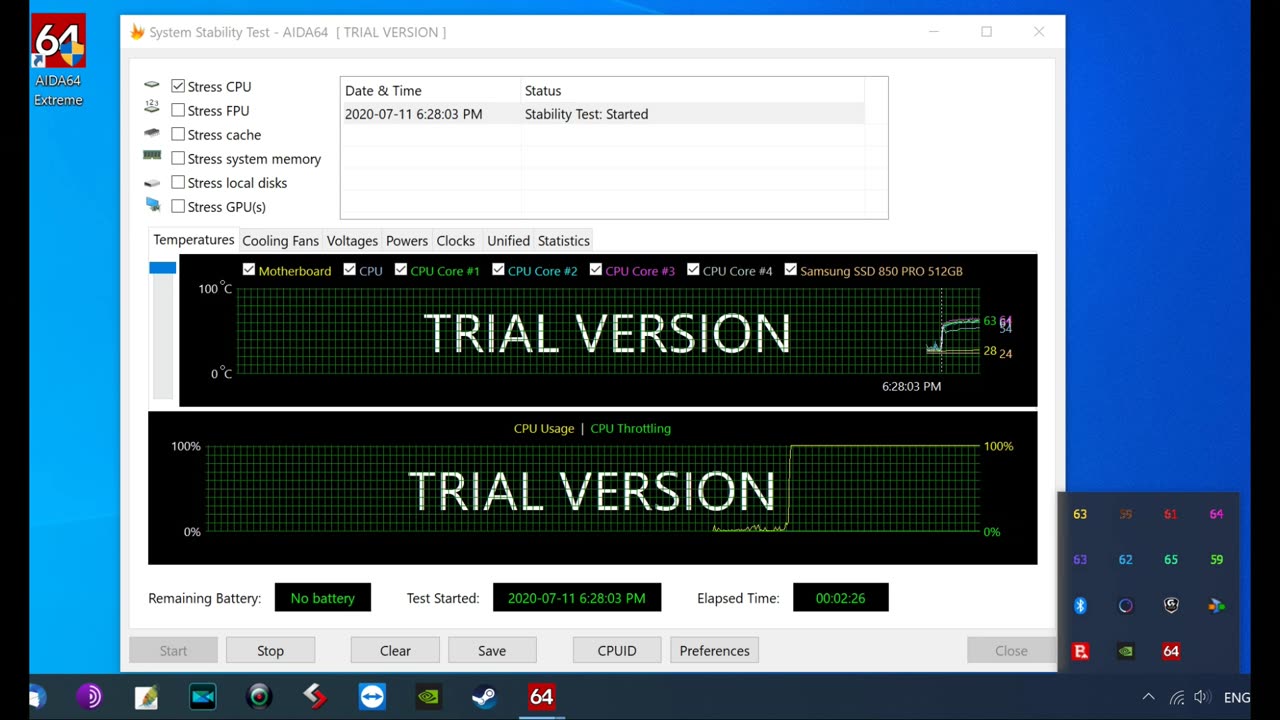This screenshot has height=720, width=1280.
Task: Click the blue graph page indicator bar
Action: click(x=162, y=267)
